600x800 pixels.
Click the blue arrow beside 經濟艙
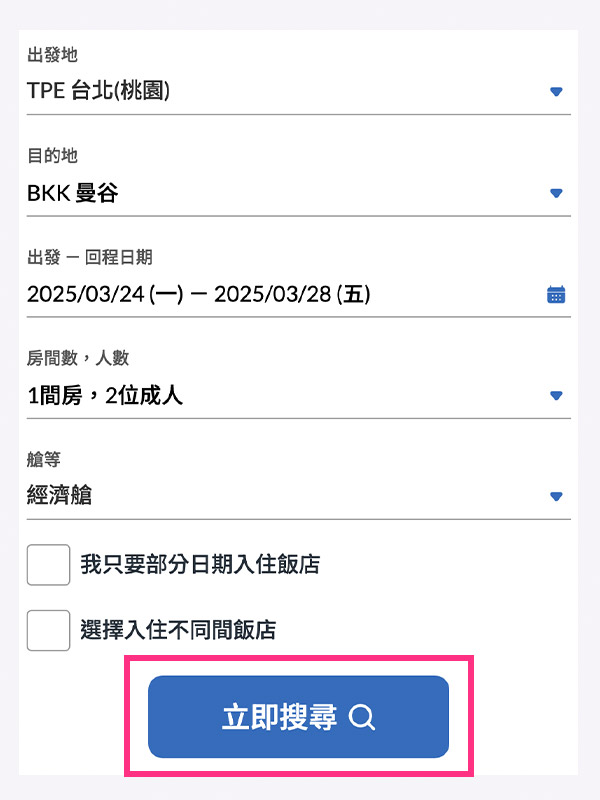pos(557,496)
